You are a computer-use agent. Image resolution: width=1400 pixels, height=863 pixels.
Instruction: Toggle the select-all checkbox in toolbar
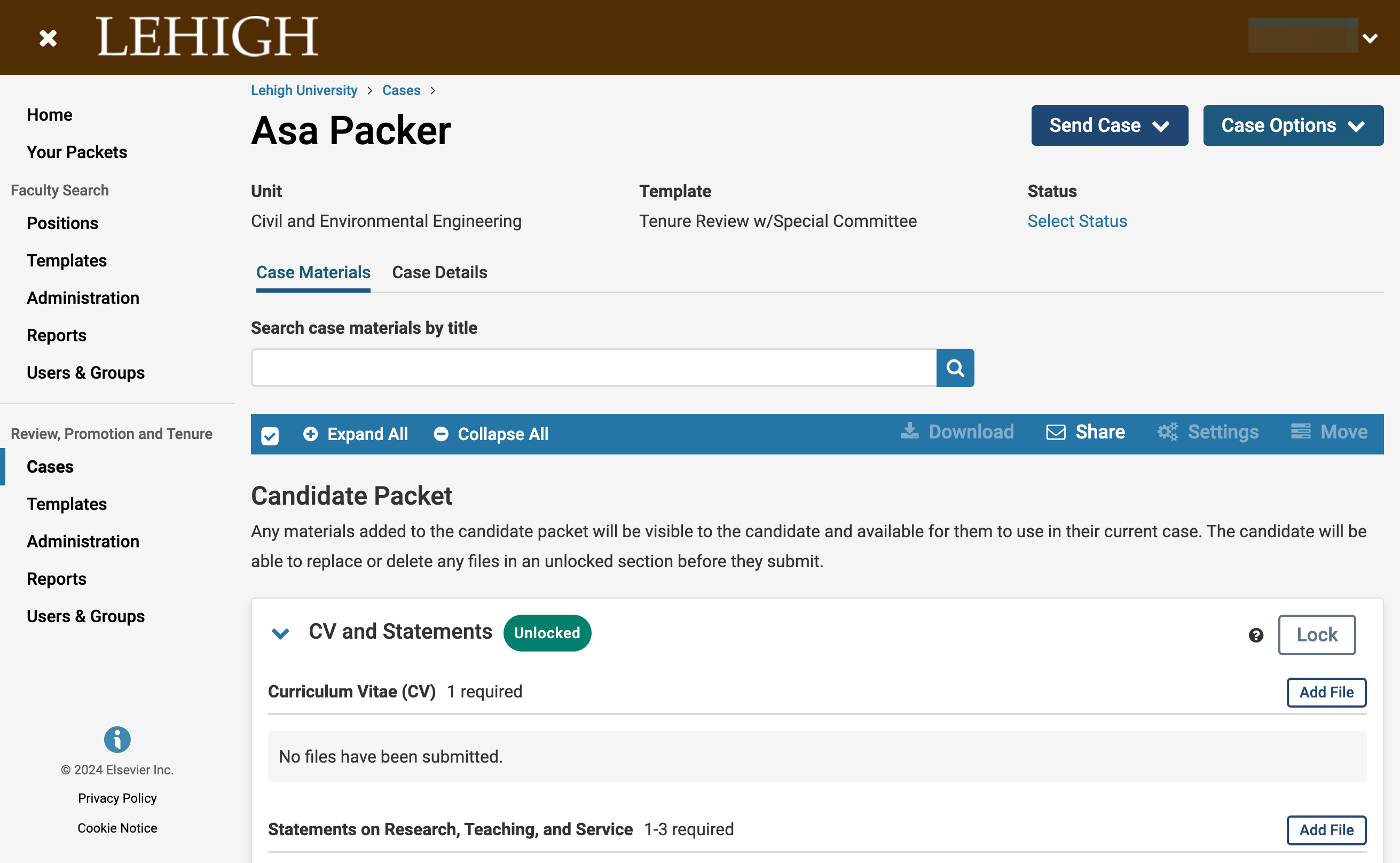(x=270, y=436)
